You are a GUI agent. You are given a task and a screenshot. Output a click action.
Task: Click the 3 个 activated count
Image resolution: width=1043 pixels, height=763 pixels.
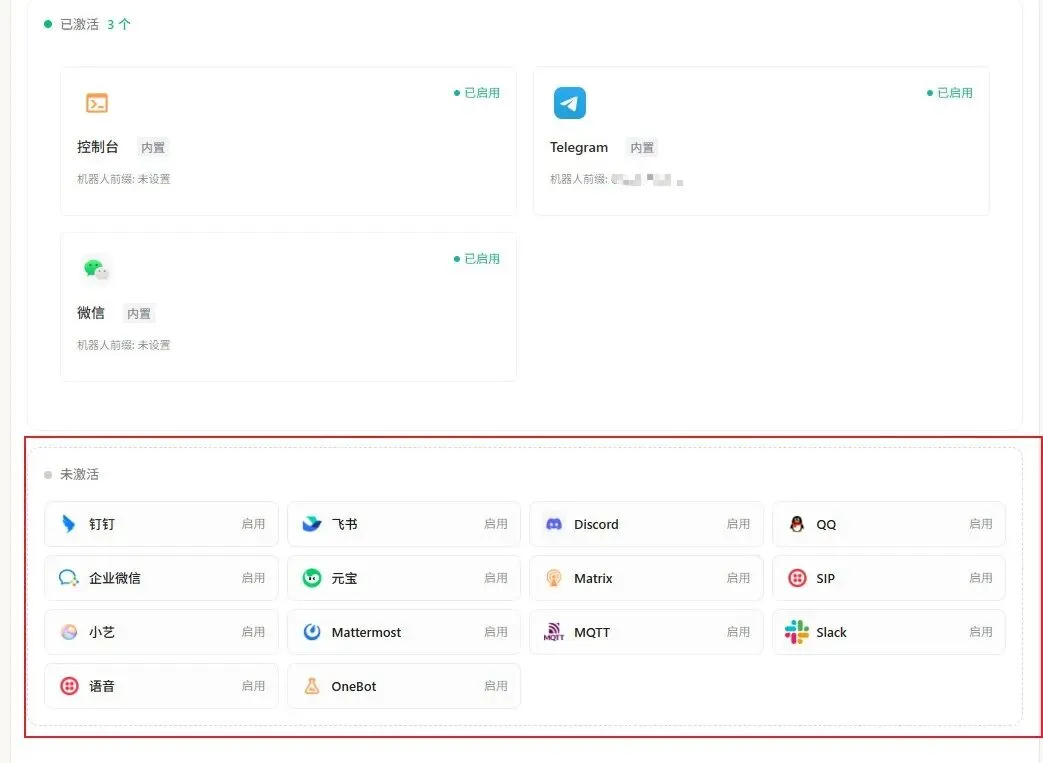[x=119, y=25]
